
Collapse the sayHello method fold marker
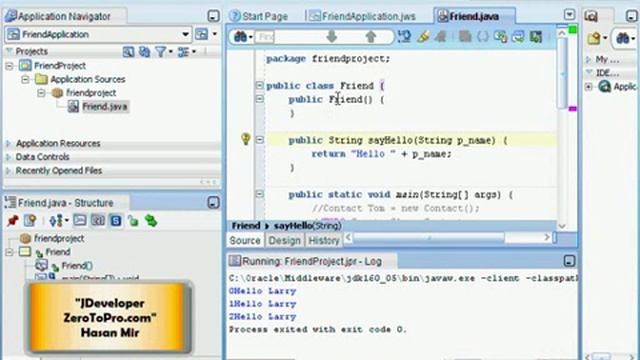coord(259,140)
